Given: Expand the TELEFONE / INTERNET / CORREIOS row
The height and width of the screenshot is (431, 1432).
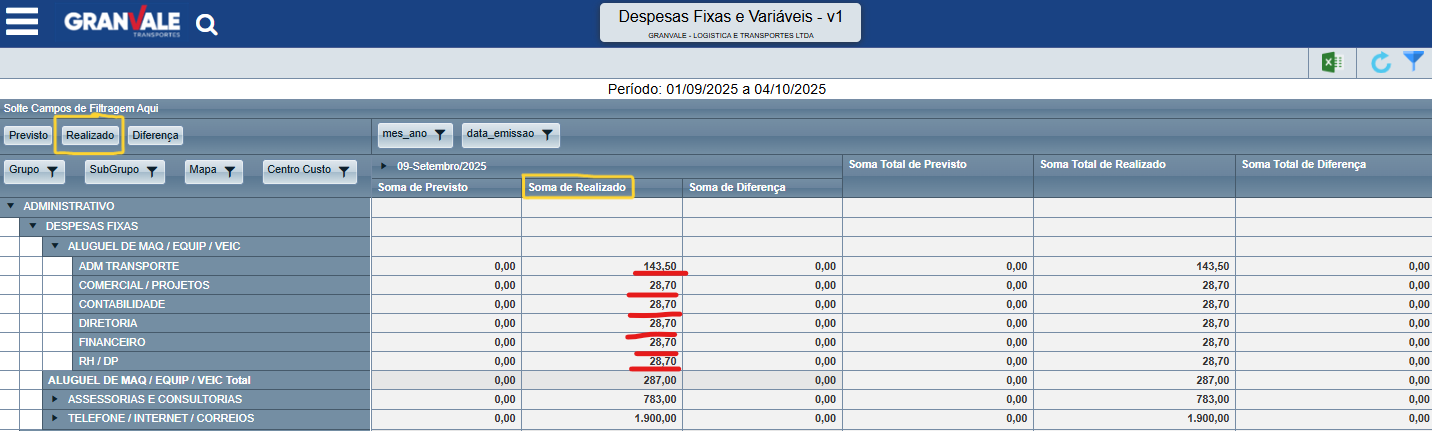Looking at the screenshot, I should (x=55, y=418).
